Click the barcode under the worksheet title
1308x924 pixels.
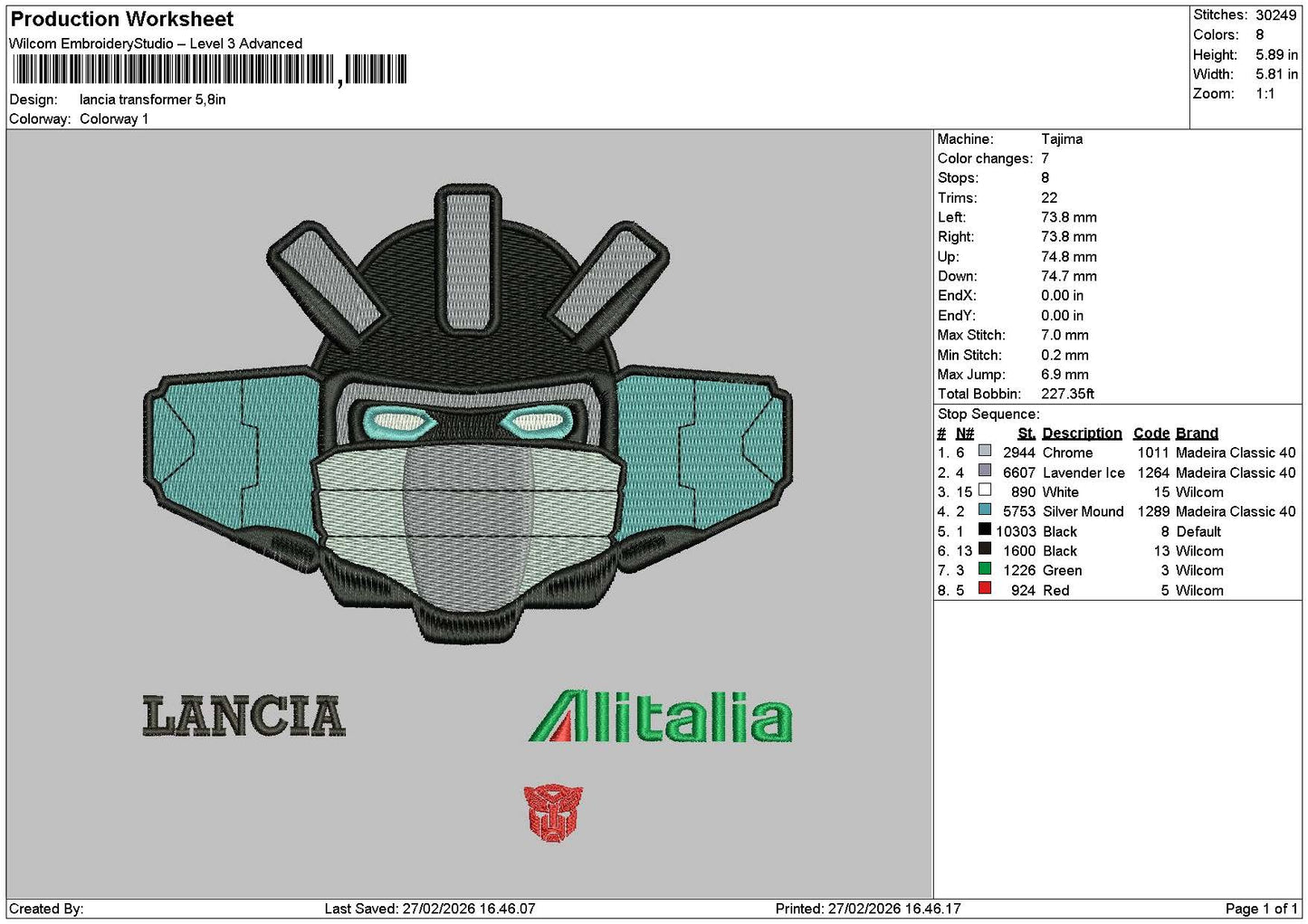coord(210,70)
